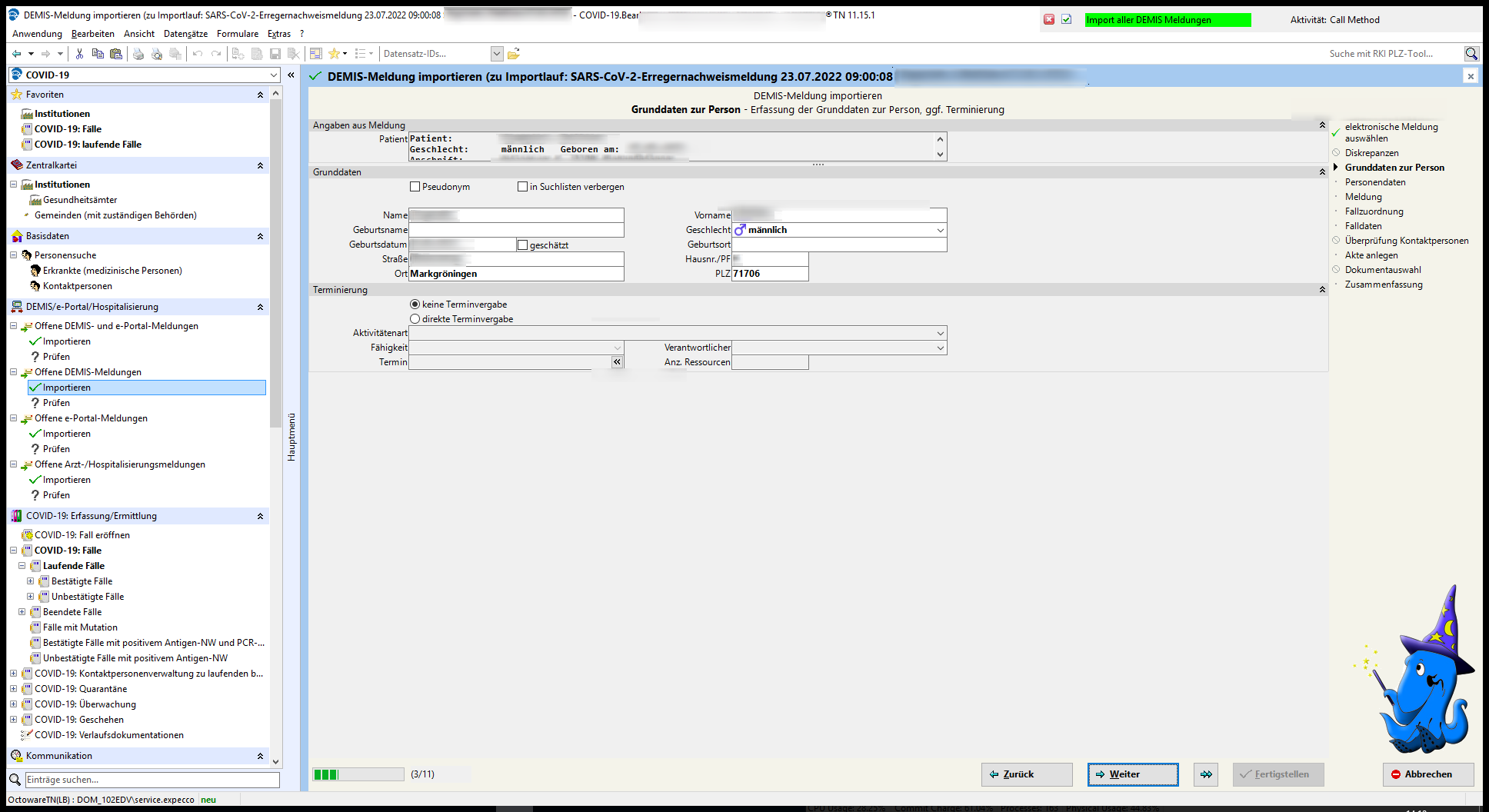Image resolution: width=1489 pixels, height=812 pixels.
Task: Click the yellow favorites star icon
Action: (x=334, y=54)
